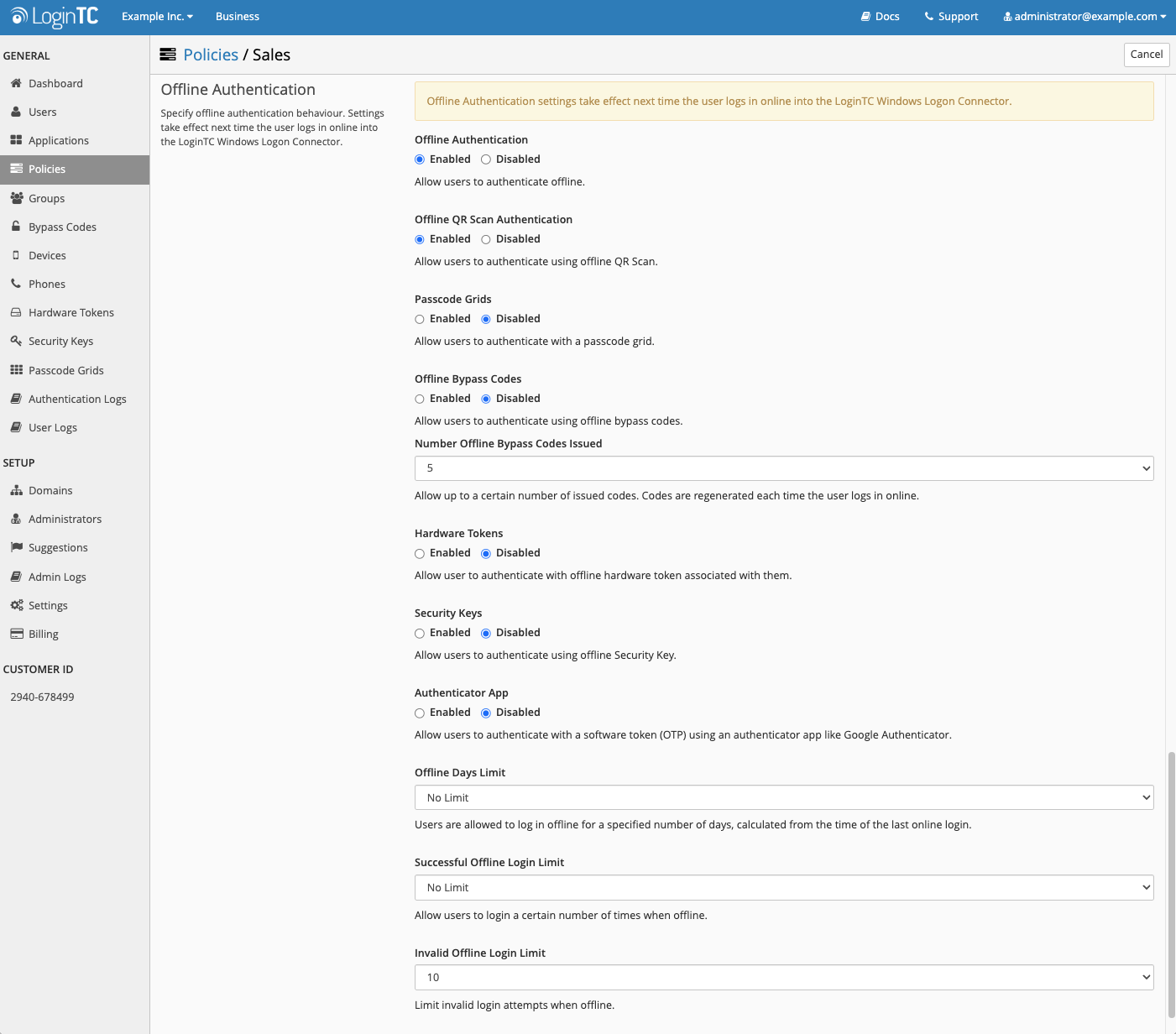
Task: Disable Offline QR Scan Authentication
Action: pyautogui.click(x=486, y=239)
